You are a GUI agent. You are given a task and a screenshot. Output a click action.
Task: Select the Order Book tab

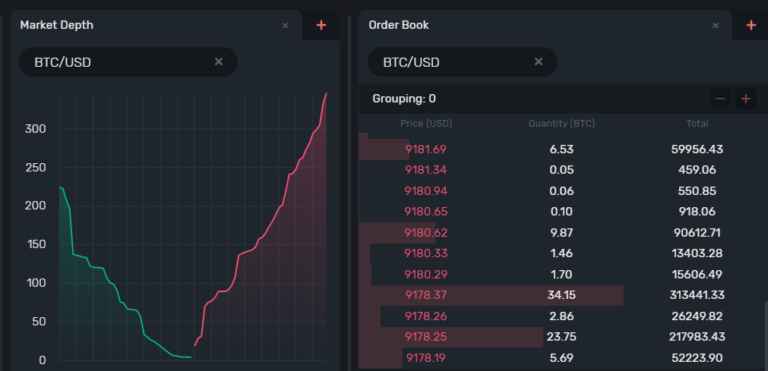[x=545, y=25]
